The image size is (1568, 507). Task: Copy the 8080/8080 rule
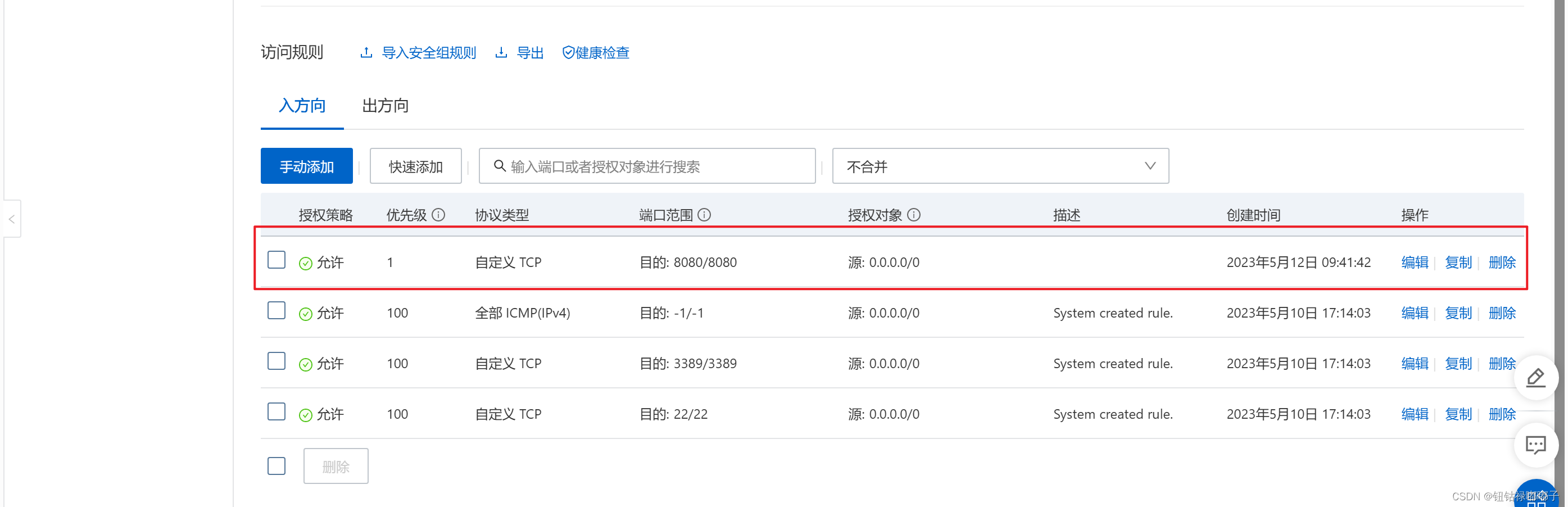pyautogui.click(x=1458, y=262)
